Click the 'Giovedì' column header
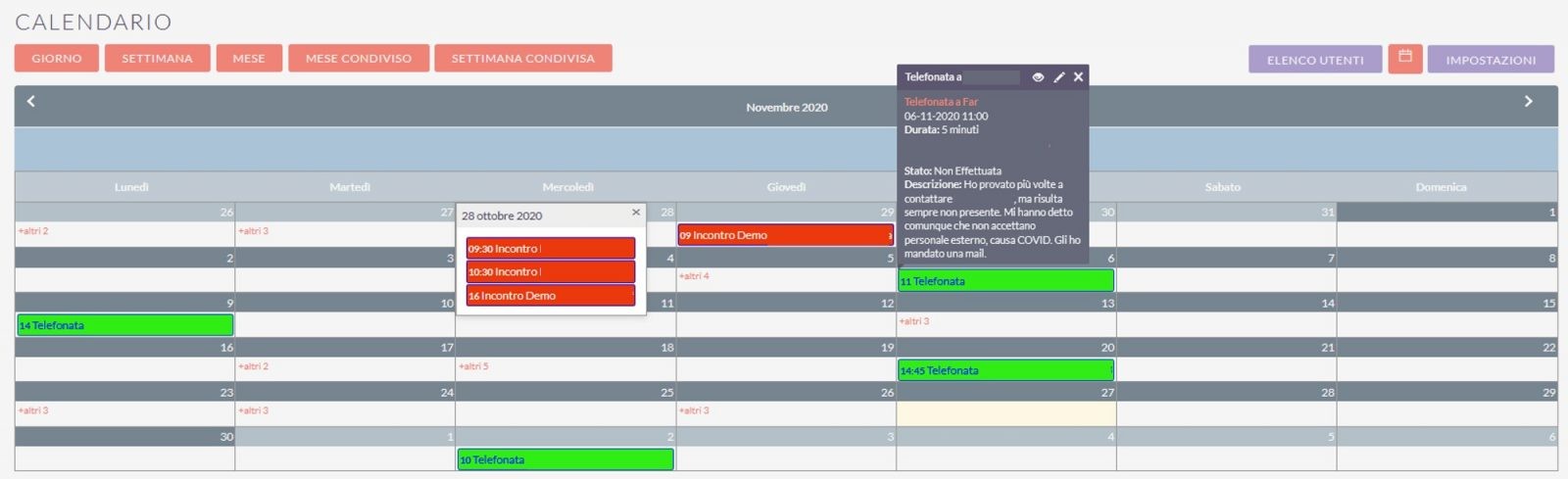Screen dimensions: 1568x479 787,187
